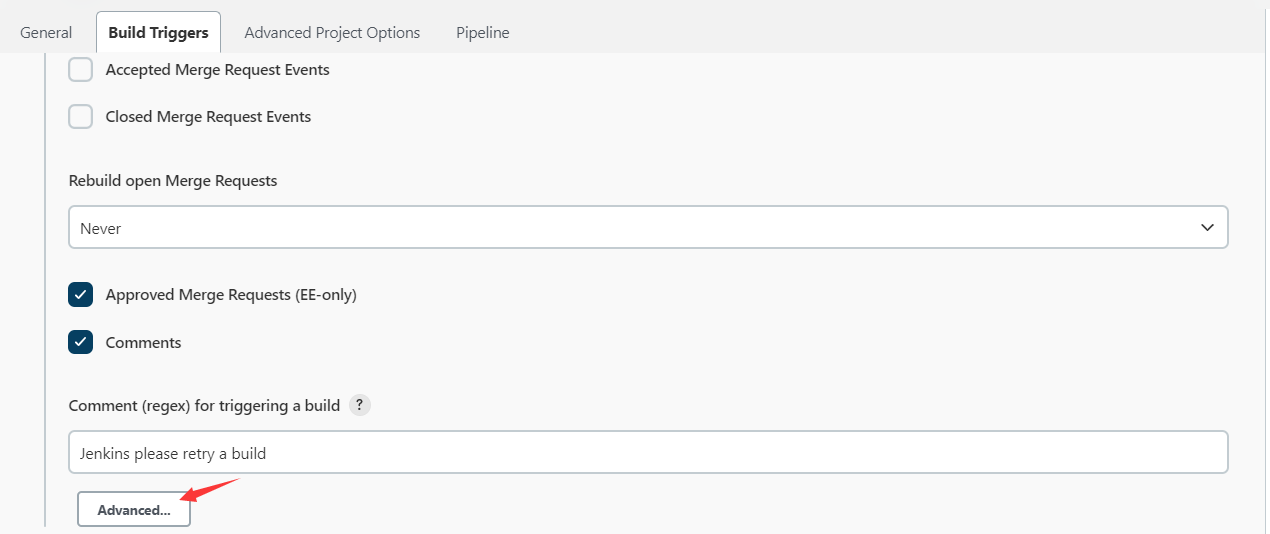Click the Approved Merge Requests (EE-only) label
Viewport: 1270px width, 534px height.
coord(231,295)
